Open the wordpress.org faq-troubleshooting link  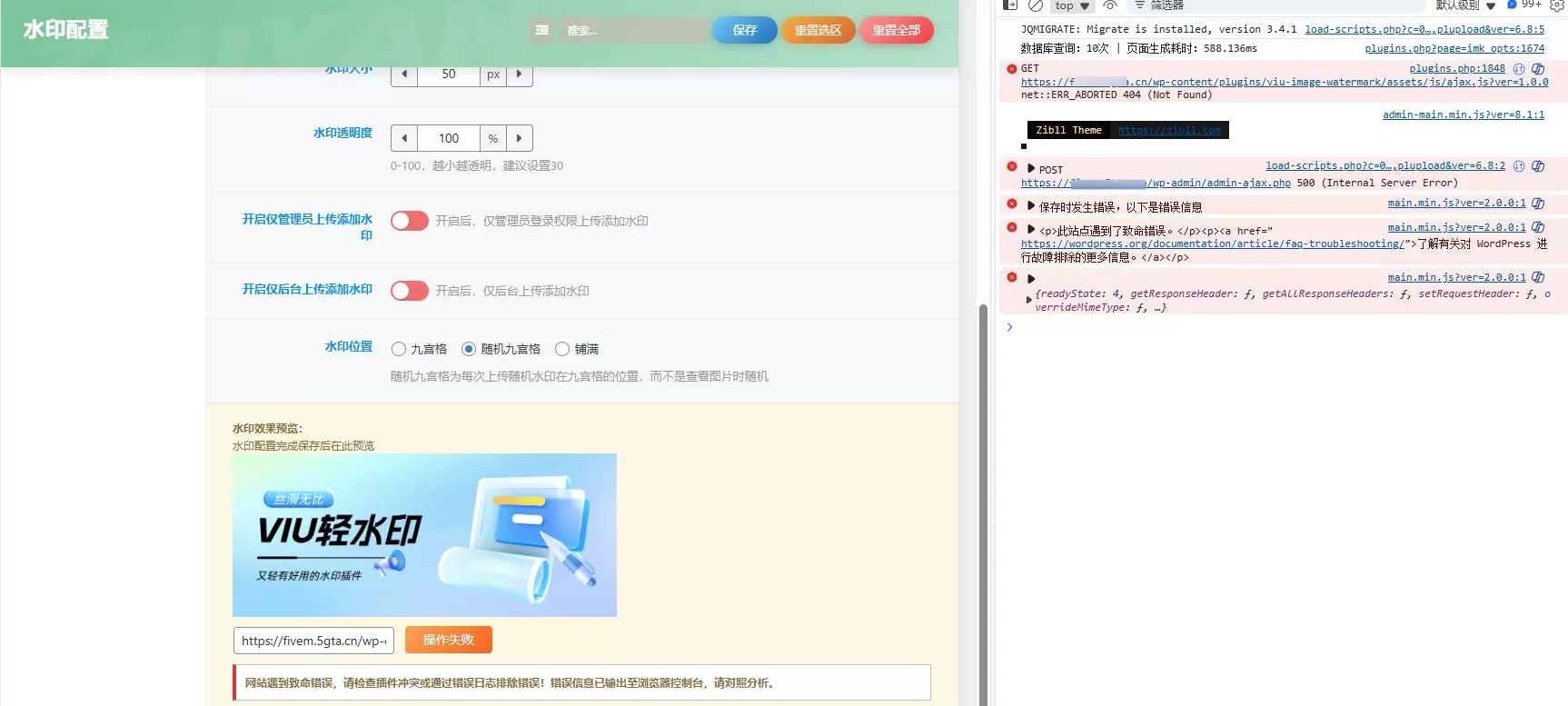click(1213, 244)
